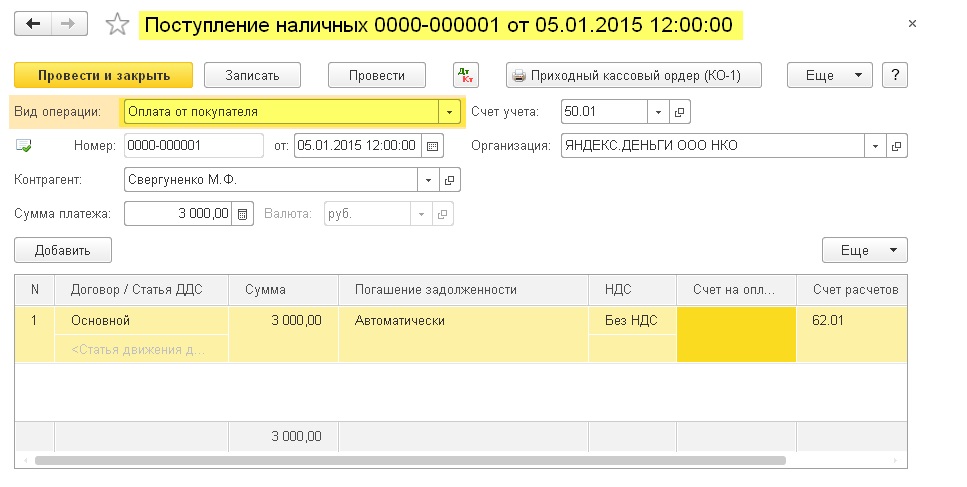This screenshot has width=967, height=487.
Task: Click the Номер field 0000-000001
Action: pos(194,146)
